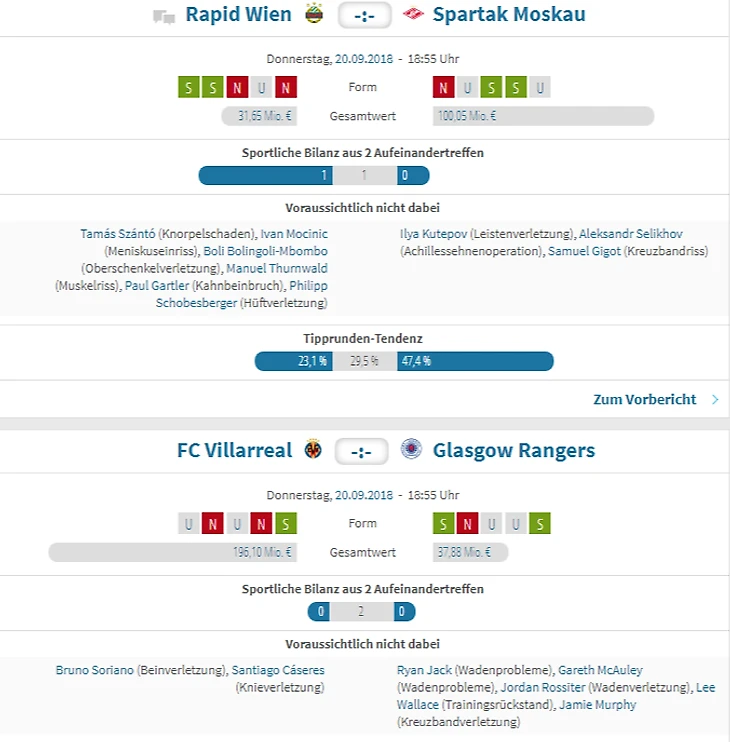This screenshot has height=742, width=730.
Task: Click Villarreal's last green S form box
Action: pos(286,523)
